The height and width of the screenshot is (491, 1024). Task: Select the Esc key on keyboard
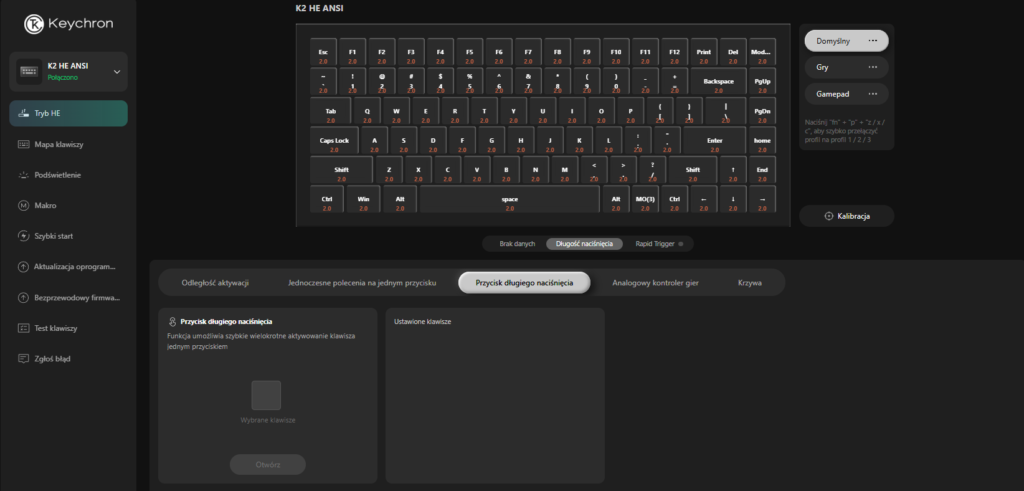(323, 52)
